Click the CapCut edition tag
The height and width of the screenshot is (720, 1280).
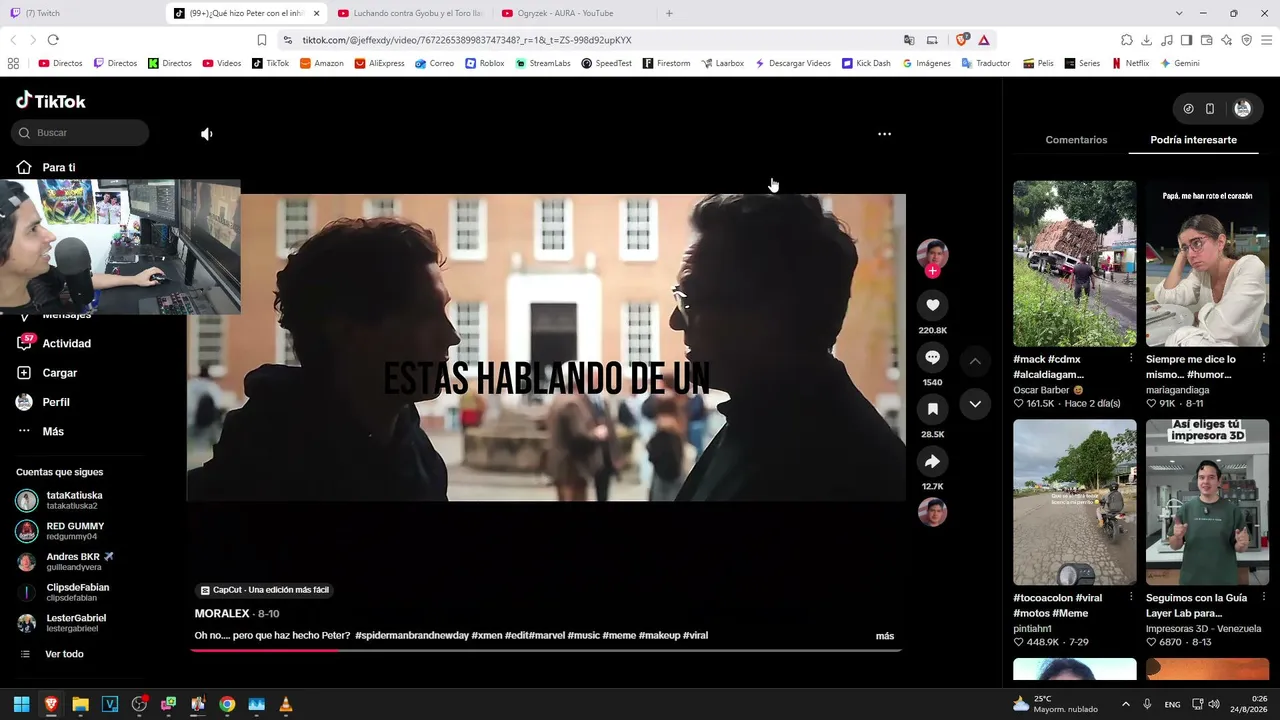(x=265, y=590)
